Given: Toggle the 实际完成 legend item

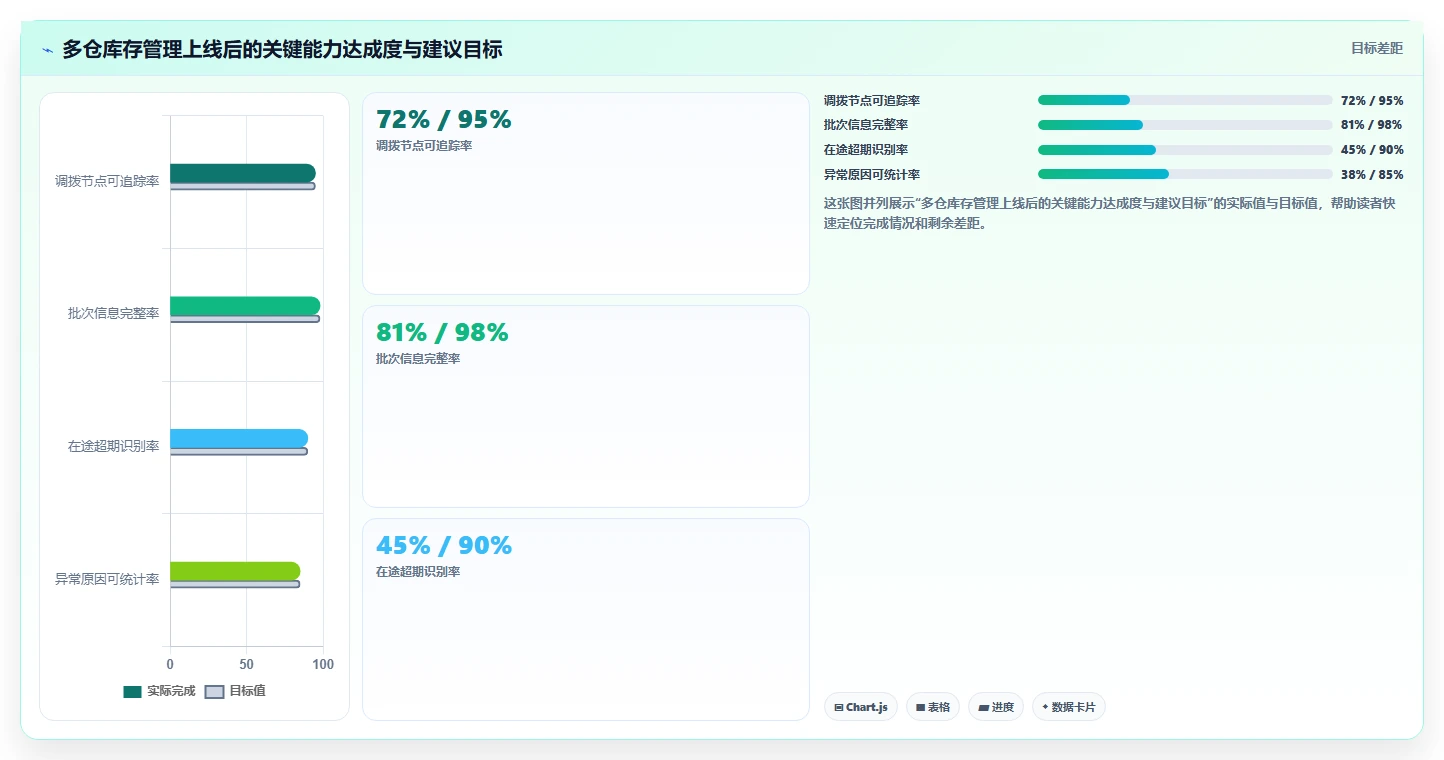Looking at the screenshot, I should tap(159, 691).
